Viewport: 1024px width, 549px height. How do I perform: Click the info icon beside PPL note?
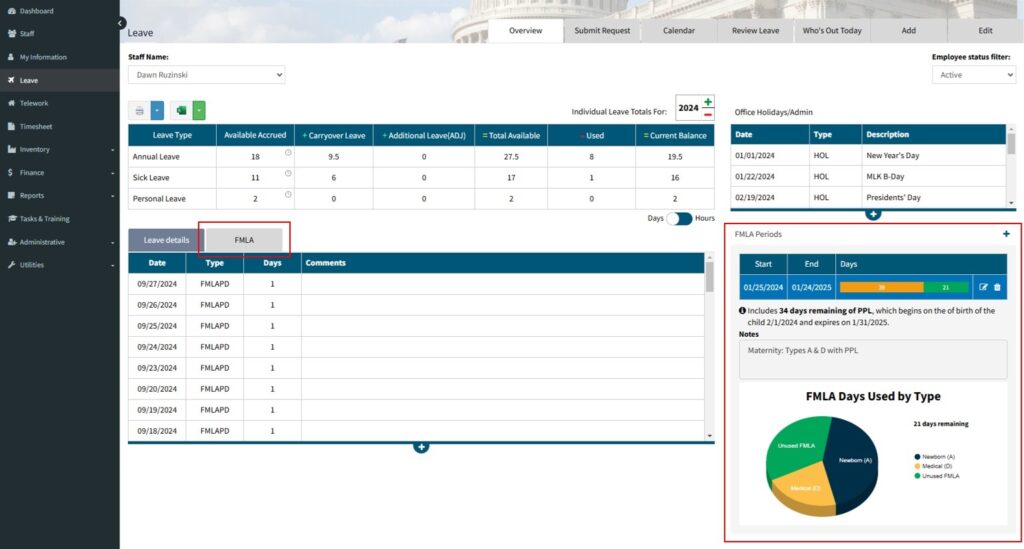pyautogui.click(x=743, y=311)
